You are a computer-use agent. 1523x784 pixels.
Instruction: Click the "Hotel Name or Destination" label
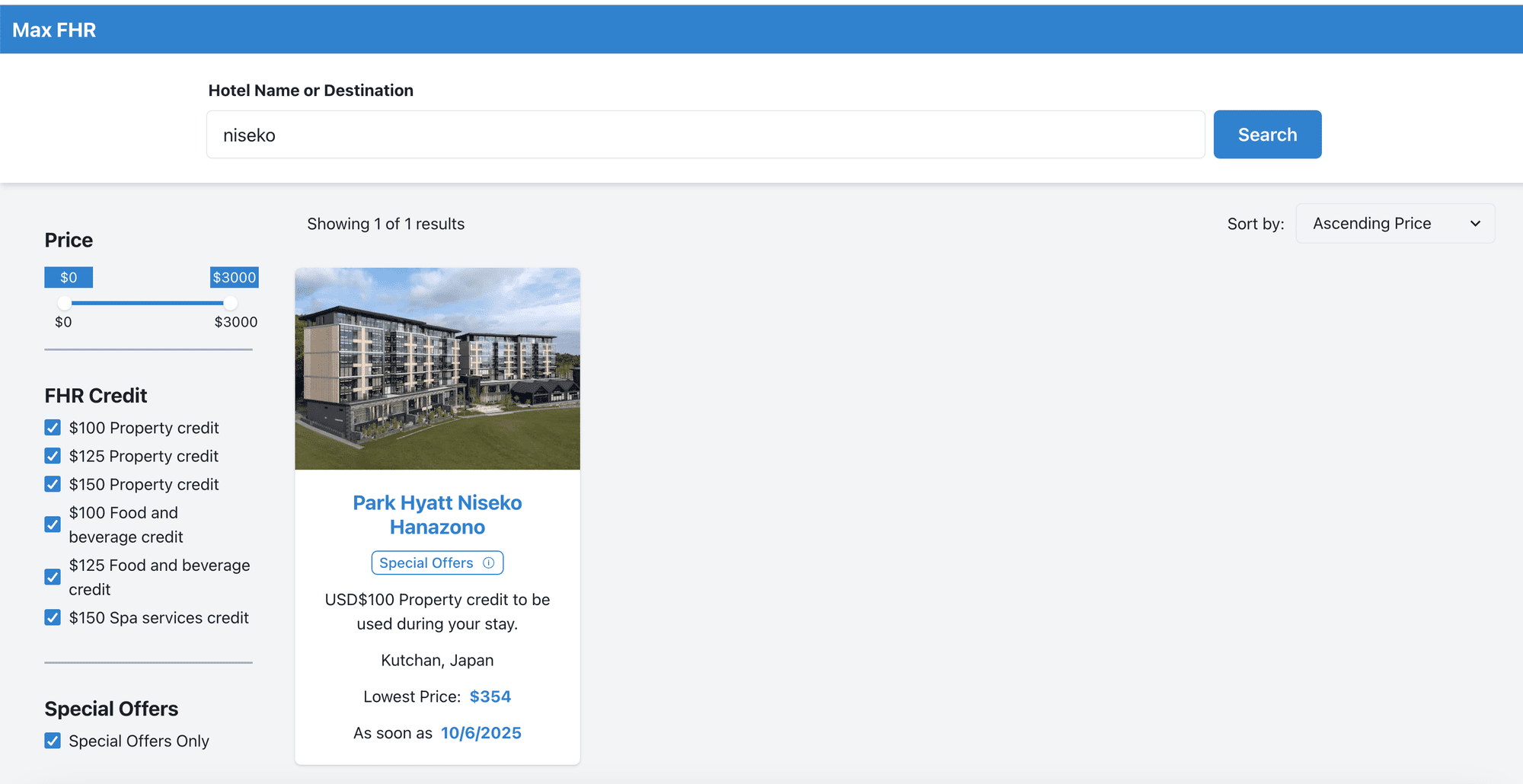coord(311,91)
